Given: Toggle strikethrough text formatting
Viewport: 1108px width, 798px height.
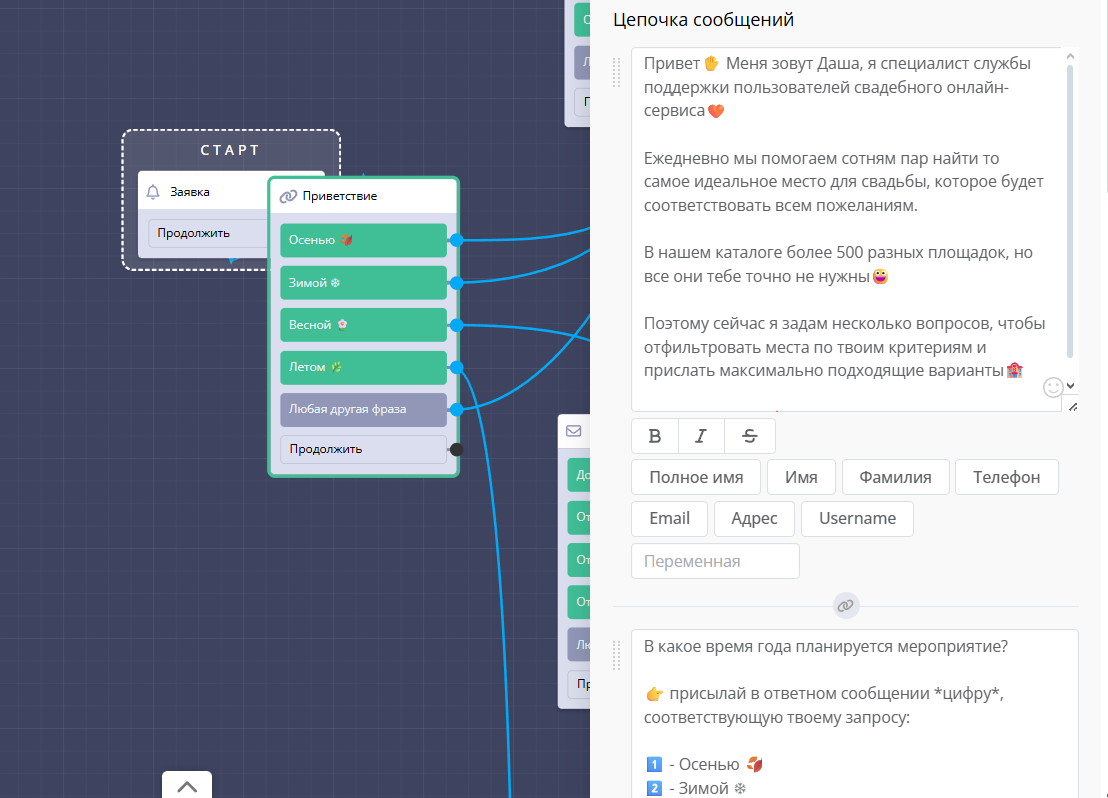Looking at the screenshot, I should pyautogui.click(x=750, y=436).
